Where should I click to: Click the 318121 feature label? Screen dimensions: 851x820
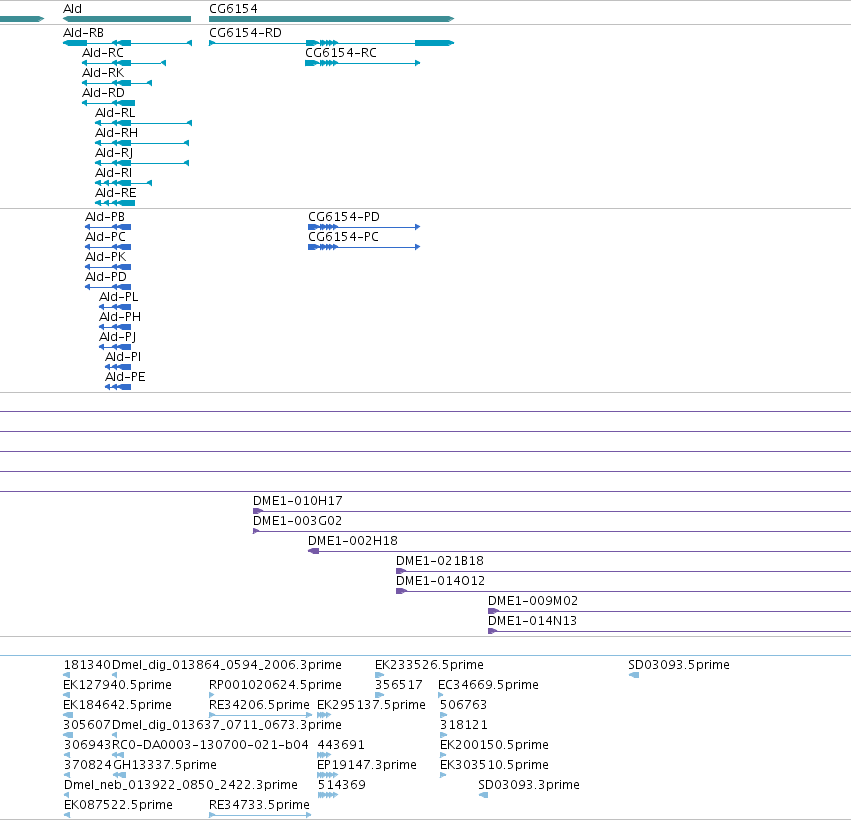(463, 725)
